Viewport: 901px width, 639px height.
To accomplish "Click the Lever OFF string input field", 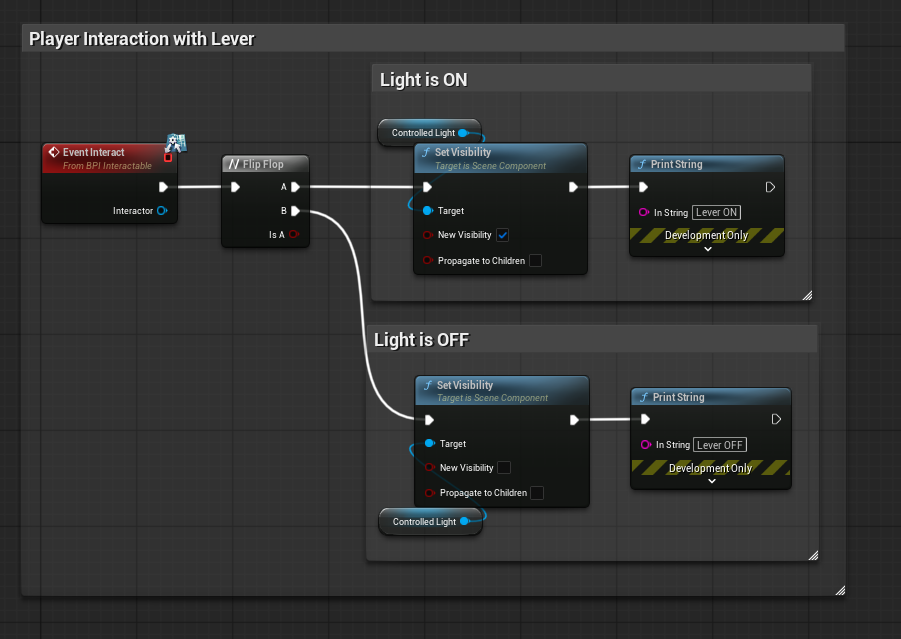I will pos(720,445).
